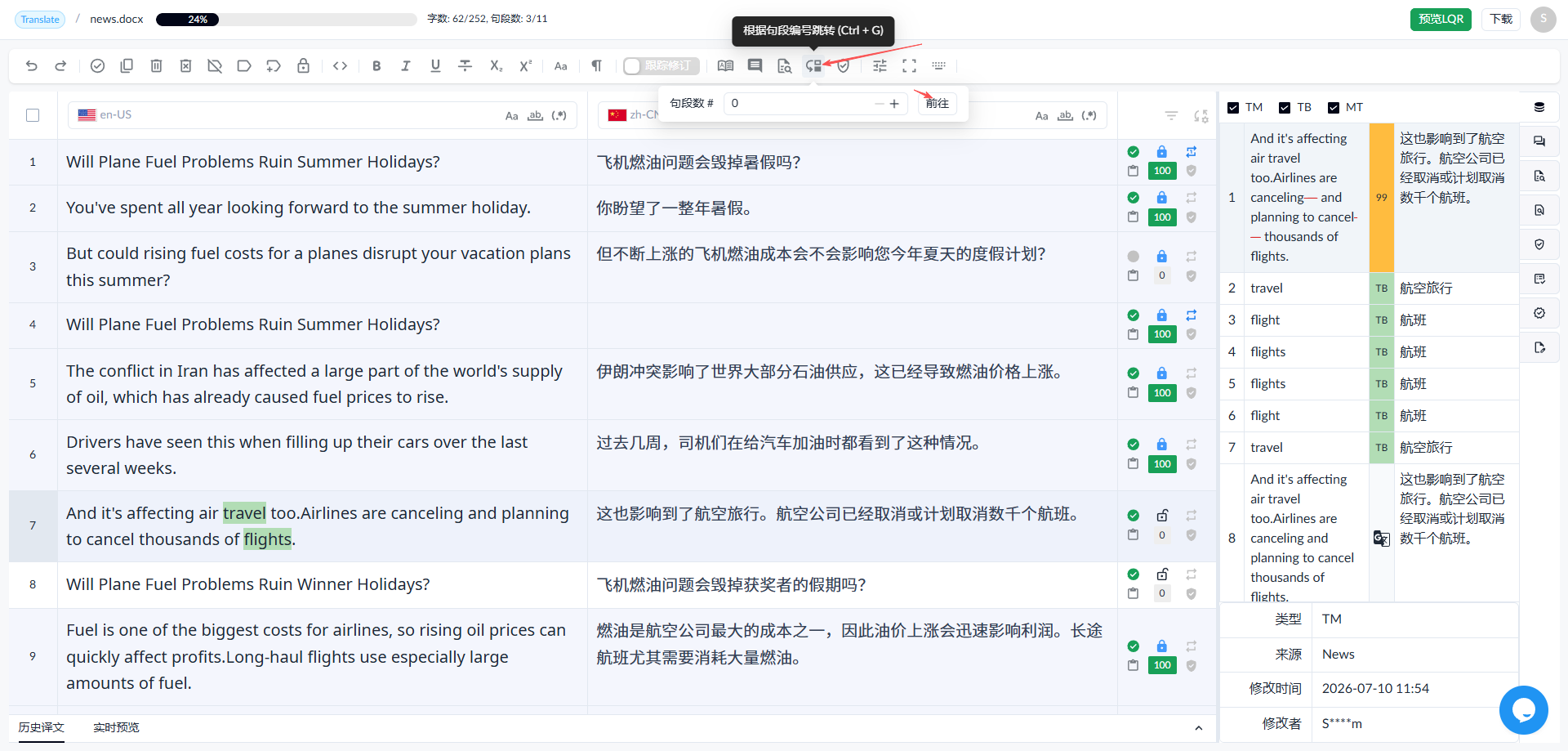Image resolution: width=1568 pixels, height=751 pixels.
Task: Click the copy source to target icon
Action: click(x=127, y=66)
